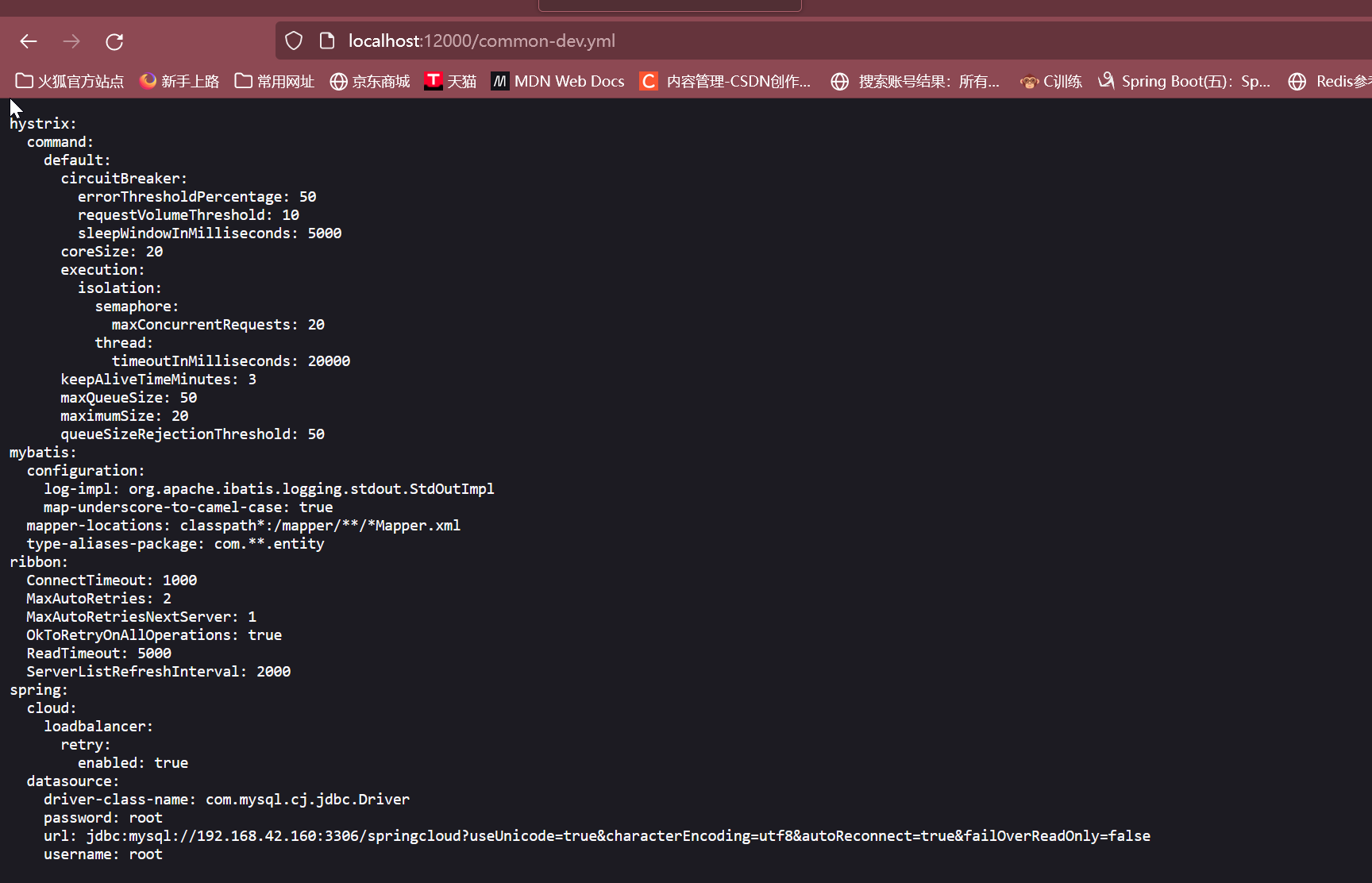1372x883 pixels.
Task: Click the 'timeoutInMilliseconds: 20000' line
Action: (x=231, y=361)
